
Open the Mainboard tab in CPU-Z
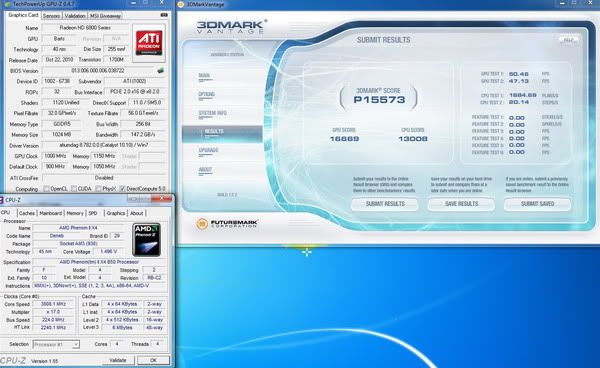tap(51, 213)
